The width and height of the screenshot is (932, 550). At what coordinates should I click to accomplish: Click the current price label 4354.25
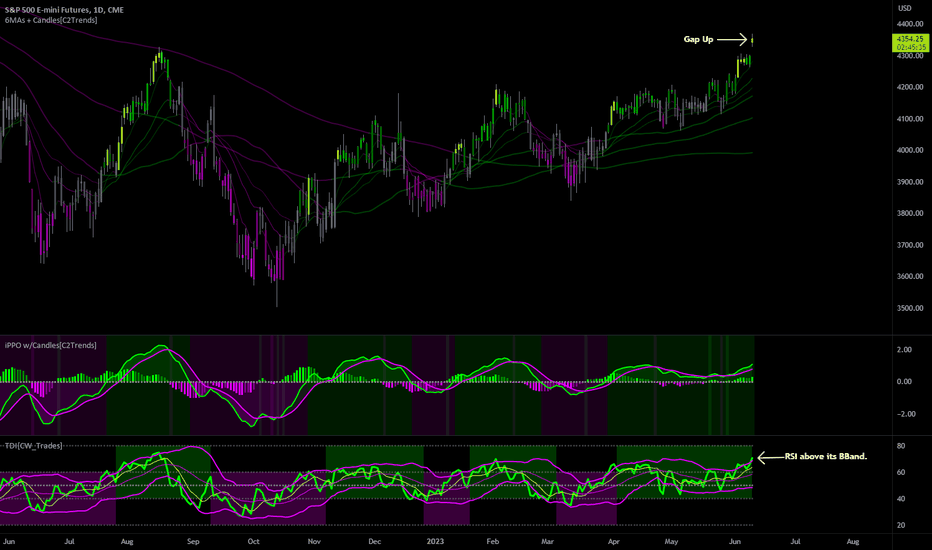pyautogui.click(x=910, y=39)
